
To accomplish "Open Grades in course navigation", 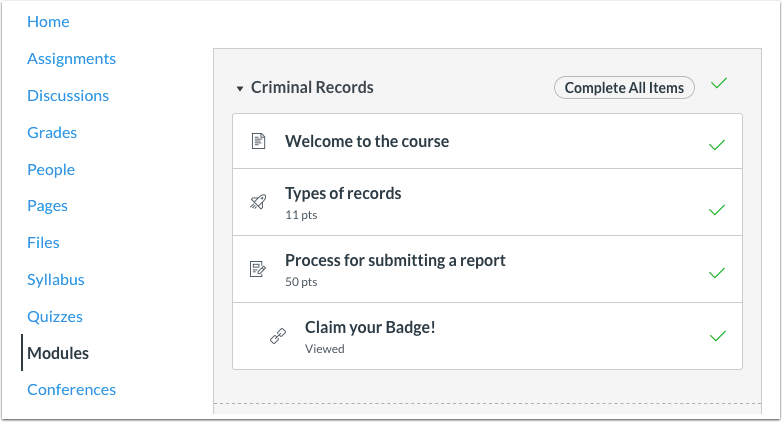I will coord(52,132).
